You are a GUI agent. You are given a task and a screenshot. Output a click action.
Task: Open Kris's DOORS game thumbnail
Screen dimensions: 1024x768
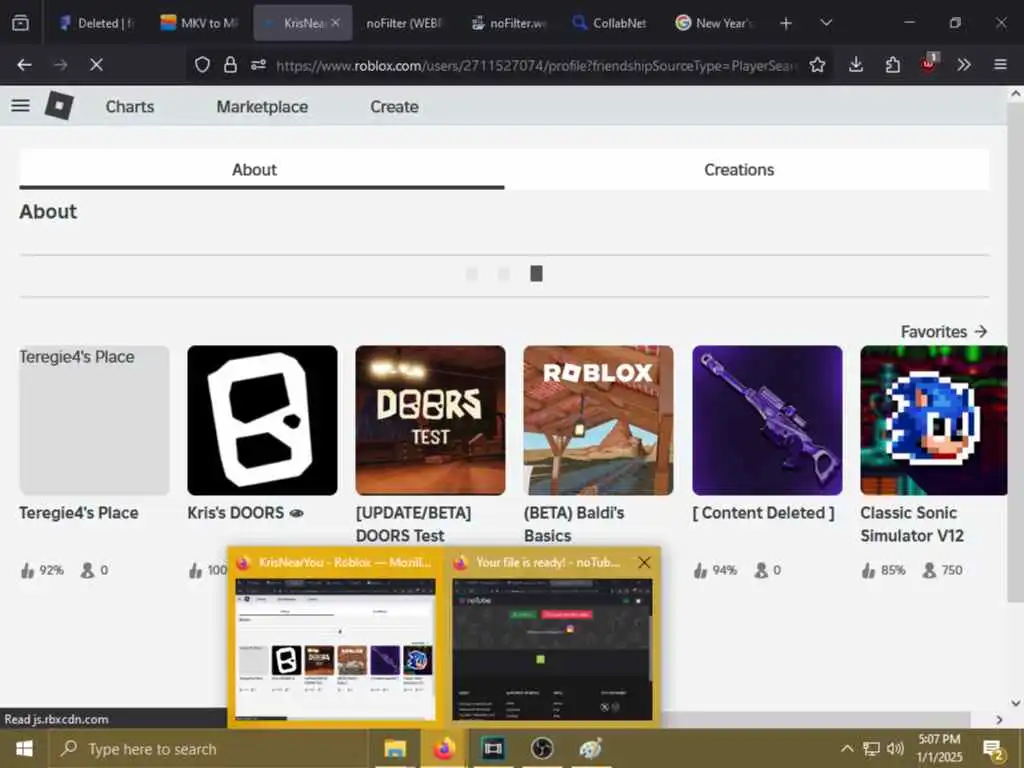263,420
